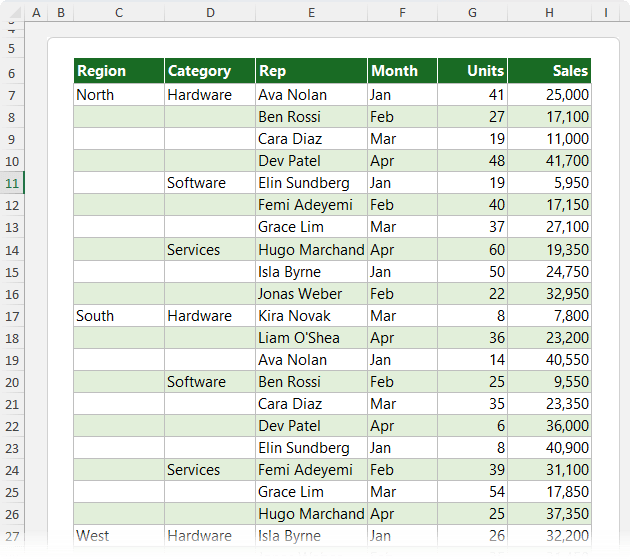
Task: Select Hardware cell in row 17
Action: point(210,316)
